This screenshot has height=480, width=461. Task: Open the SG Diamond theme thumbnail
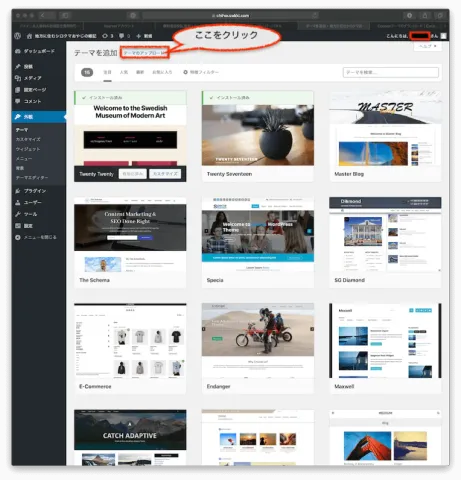click(x=385, y=235)
